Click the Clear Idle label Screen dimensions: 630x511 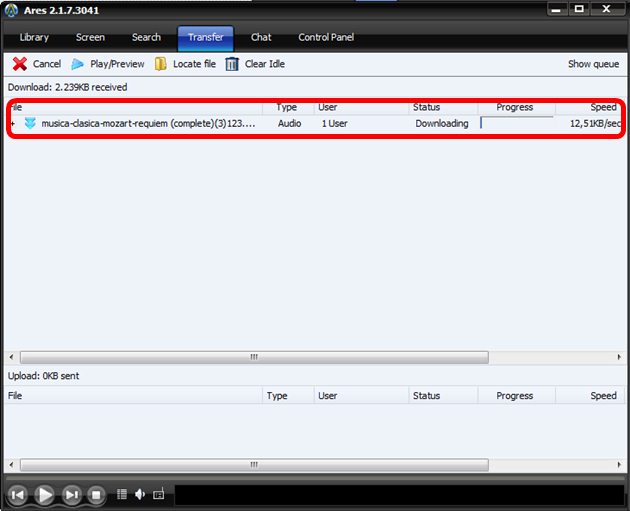point(265,64)
